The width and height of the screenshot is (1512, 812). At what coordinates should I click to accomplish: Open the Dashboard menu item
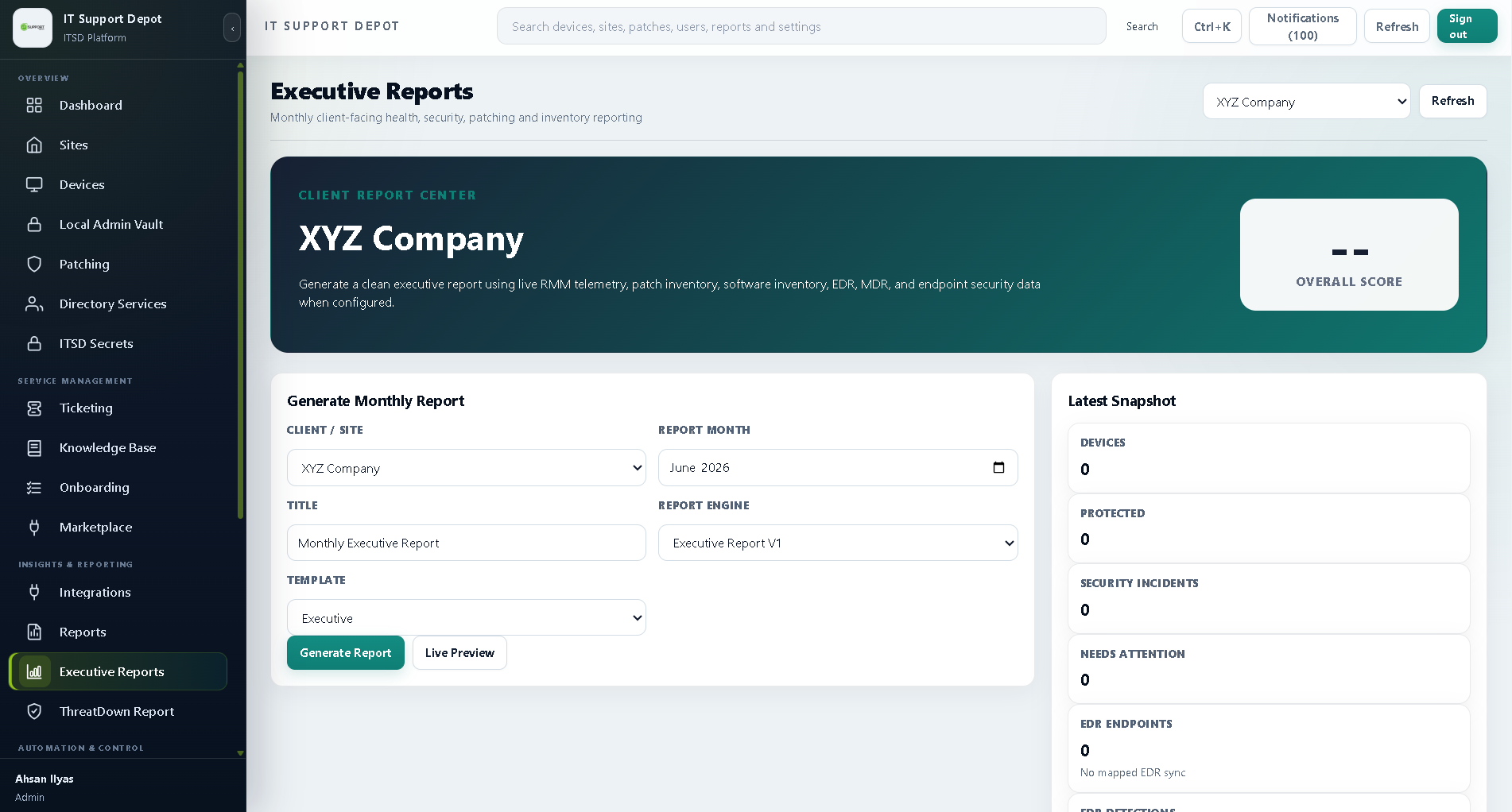click(x=118, y=105)
